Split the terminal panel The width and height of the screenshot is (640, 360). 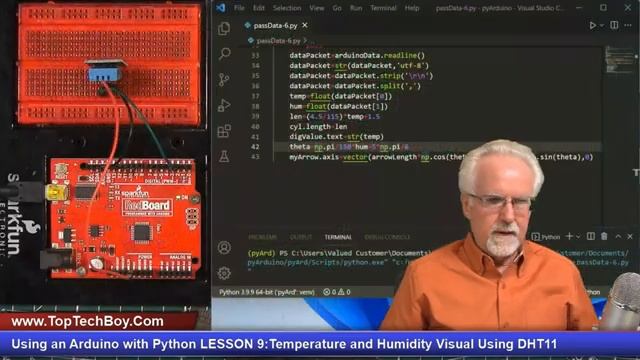591,236
